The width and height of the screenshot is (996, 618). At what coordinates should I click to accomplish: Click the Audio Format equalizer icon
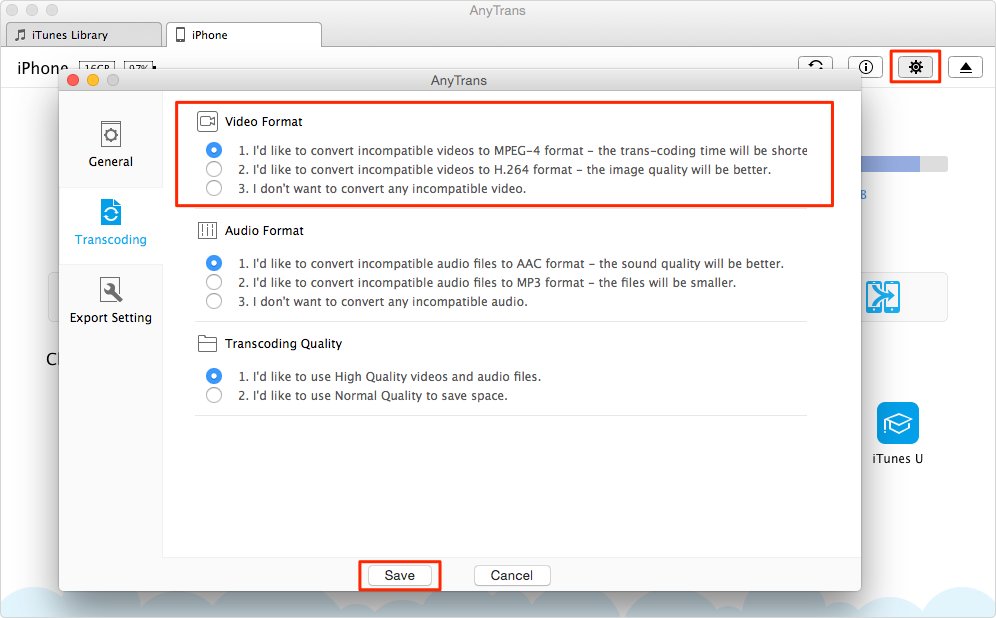[x=207, y=231]
